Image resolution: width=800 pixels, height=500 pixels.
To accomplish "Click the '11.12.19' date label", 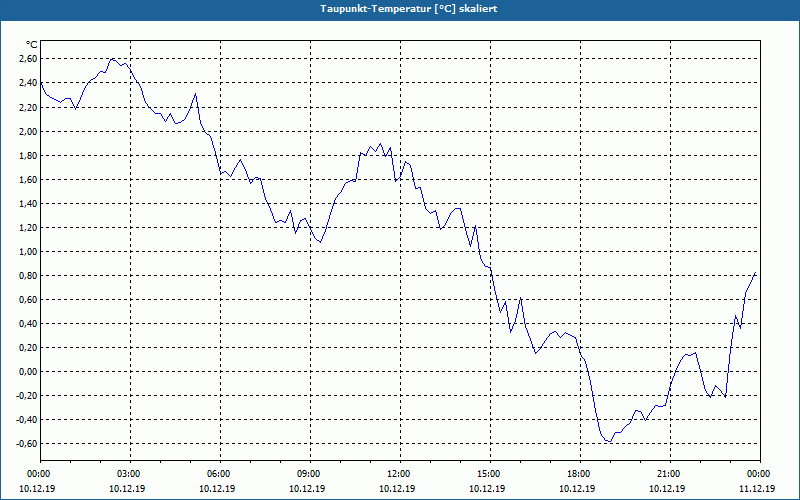I will [x=757, y=488].
